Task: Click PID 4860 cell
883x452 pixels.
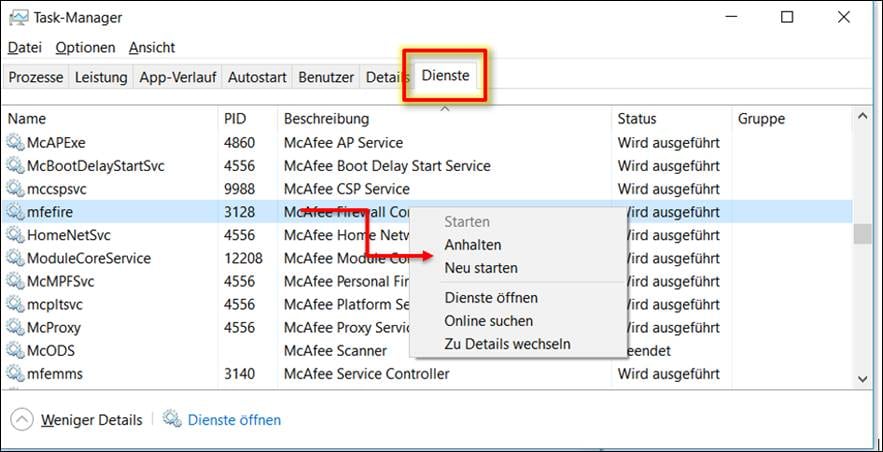Action: [x=239, y=143]
